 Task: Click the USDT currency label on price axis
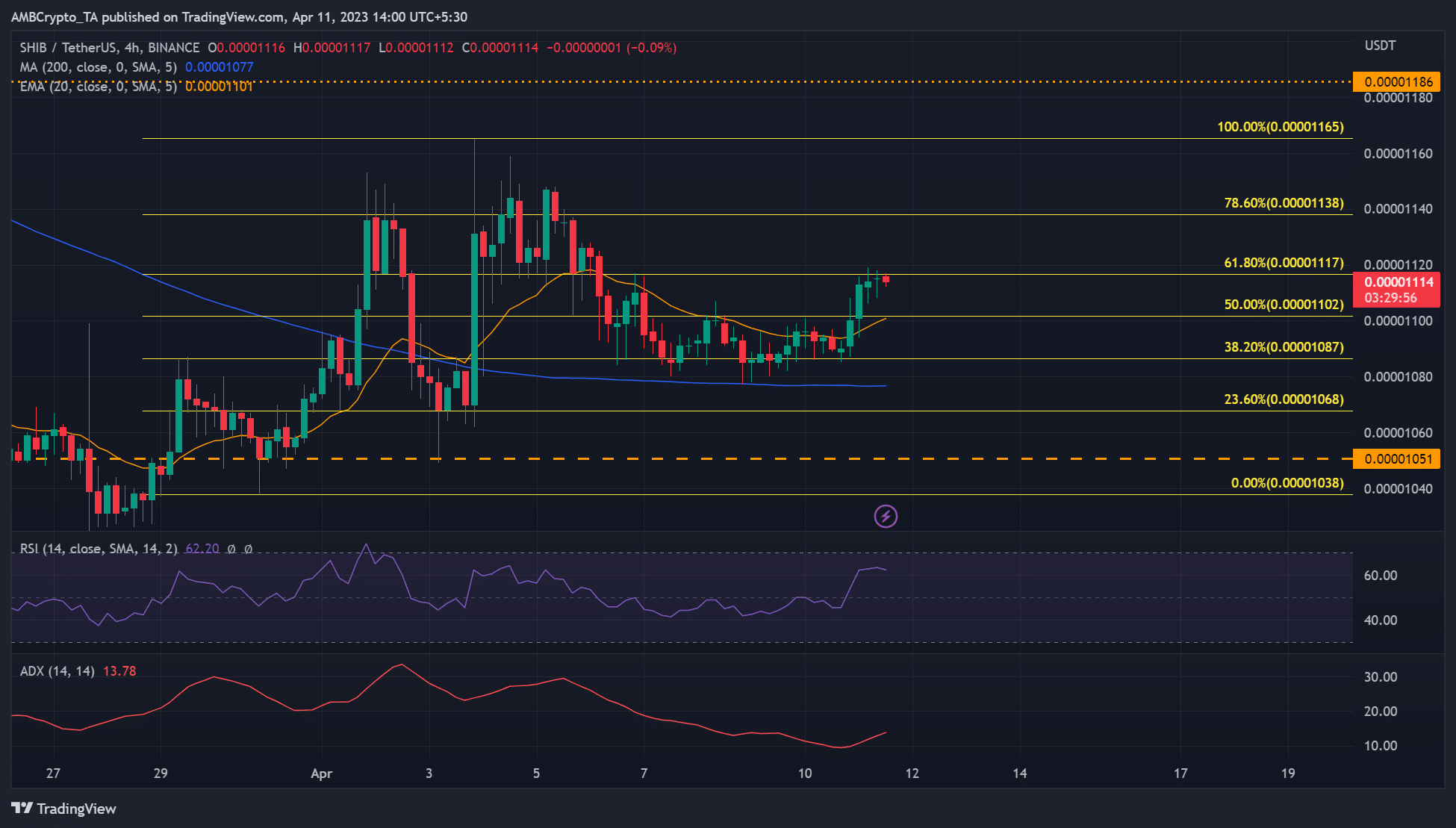[x=1381, y=46]
